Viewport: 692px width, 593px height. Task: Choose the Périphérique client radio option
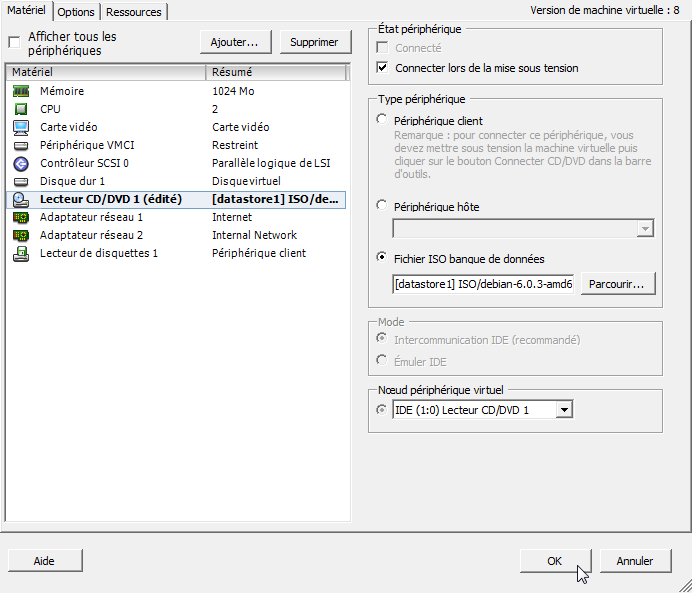click(382, 120)
